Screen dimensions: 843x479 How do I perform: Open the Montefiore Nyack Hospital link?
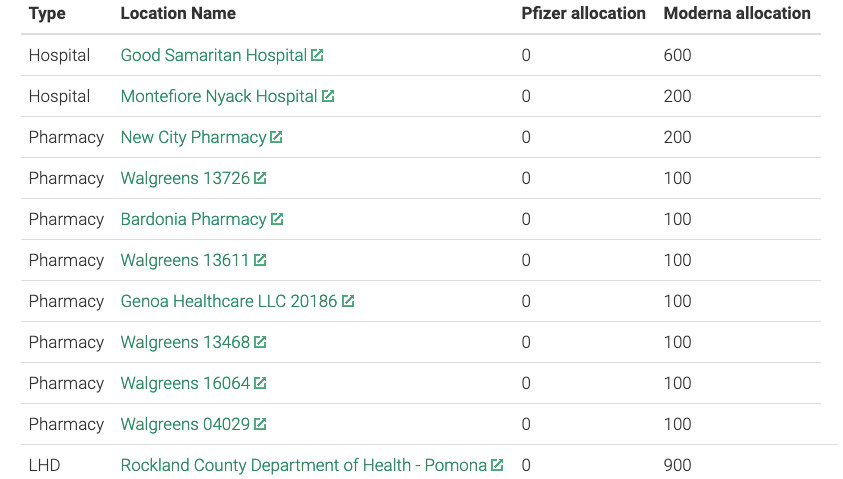pos(219,97)
